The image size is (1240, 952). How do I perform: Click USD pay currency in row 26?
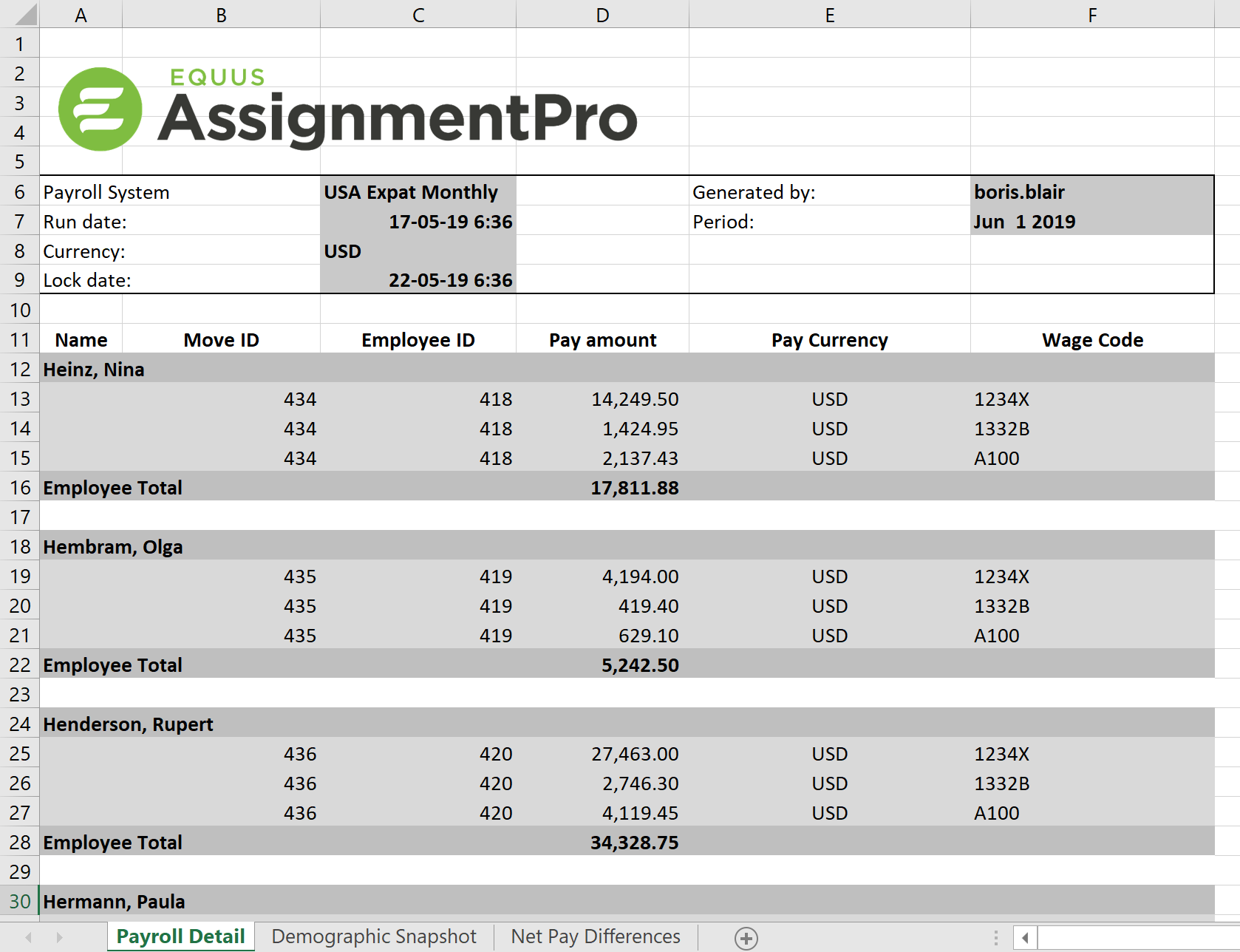coord(830,783)
